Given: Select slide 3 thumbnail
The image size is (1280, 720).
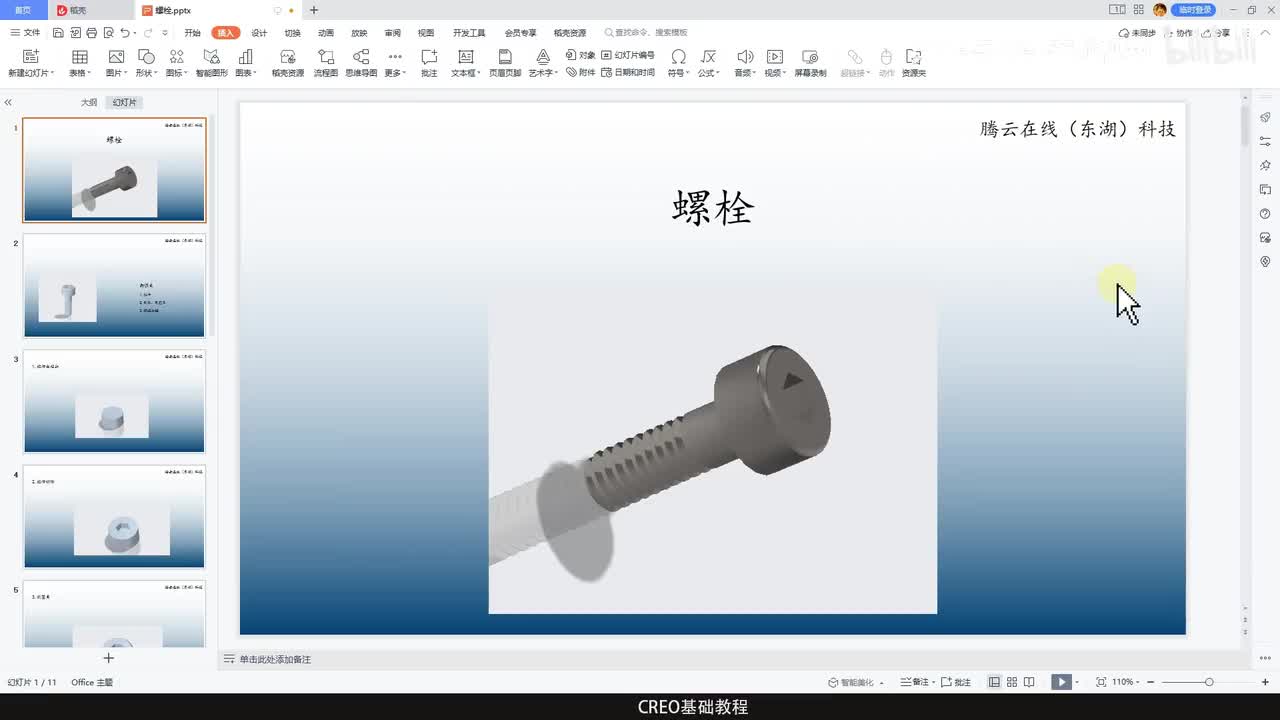Looking at the screenshot, I should (x=114, y=401).
